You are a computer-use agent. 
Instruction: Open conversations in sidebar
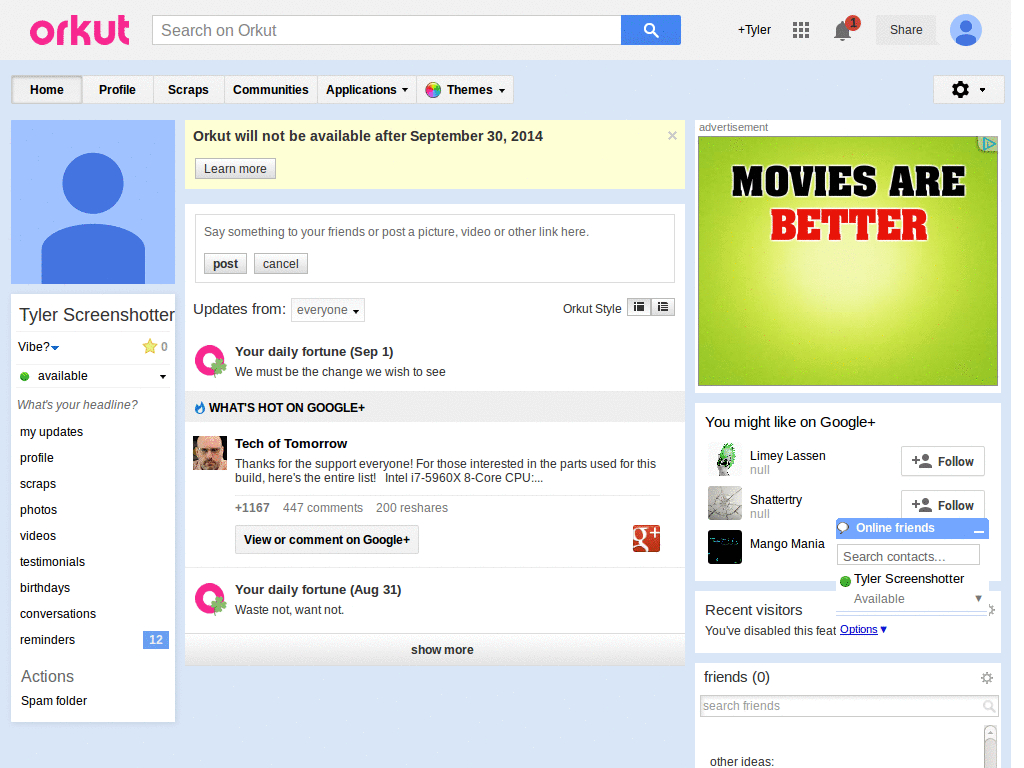(58, 614)
